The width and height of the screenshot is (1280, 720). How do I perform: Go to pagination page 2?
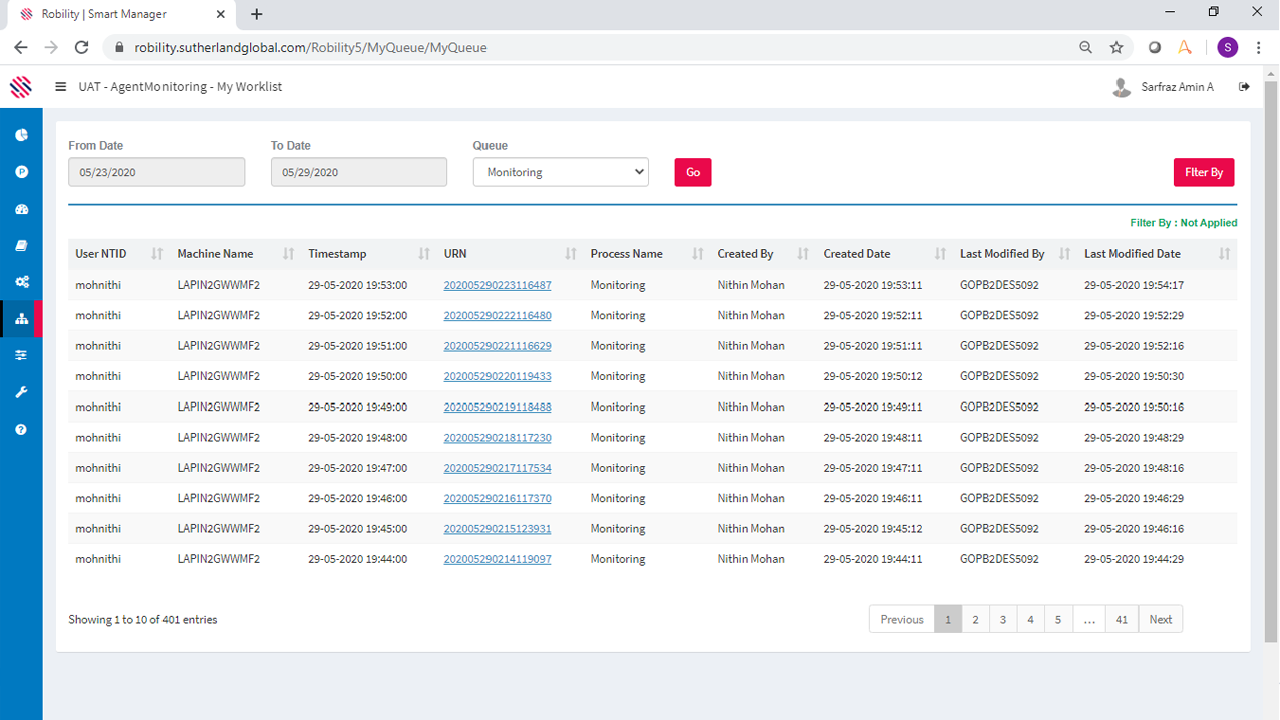(975, 619)
